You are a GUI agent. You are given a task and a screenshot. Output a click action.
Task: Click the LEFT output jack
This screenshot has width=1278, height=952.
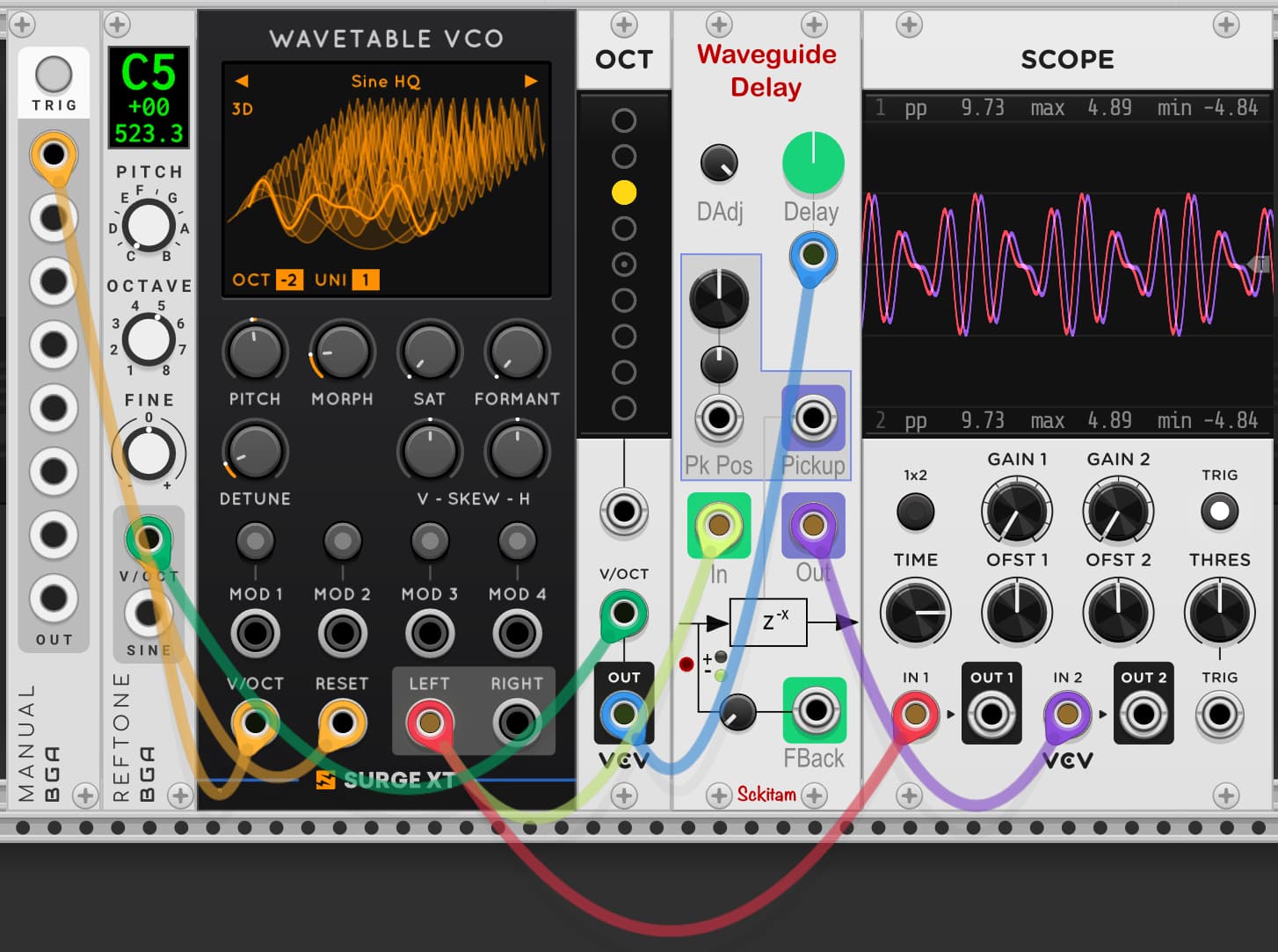click(x=429, y=723)
